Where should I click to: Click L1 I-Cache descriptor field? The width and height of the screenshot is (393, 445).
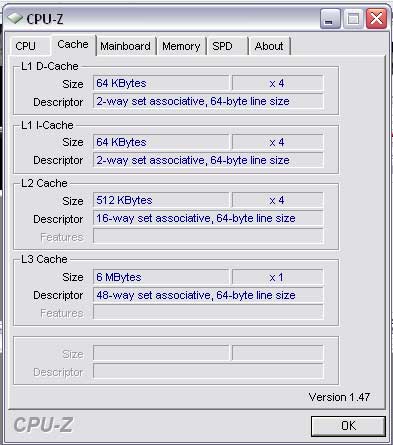[x=208, y=160]
